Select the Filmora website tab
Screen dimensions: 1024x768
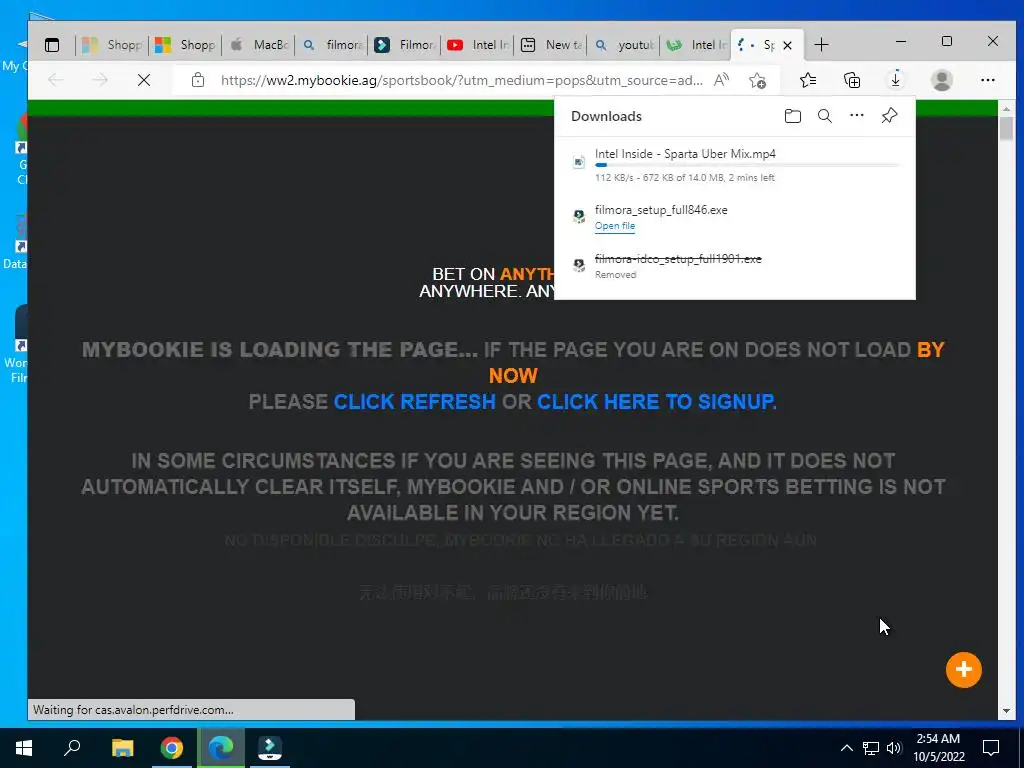click(404, 44)
